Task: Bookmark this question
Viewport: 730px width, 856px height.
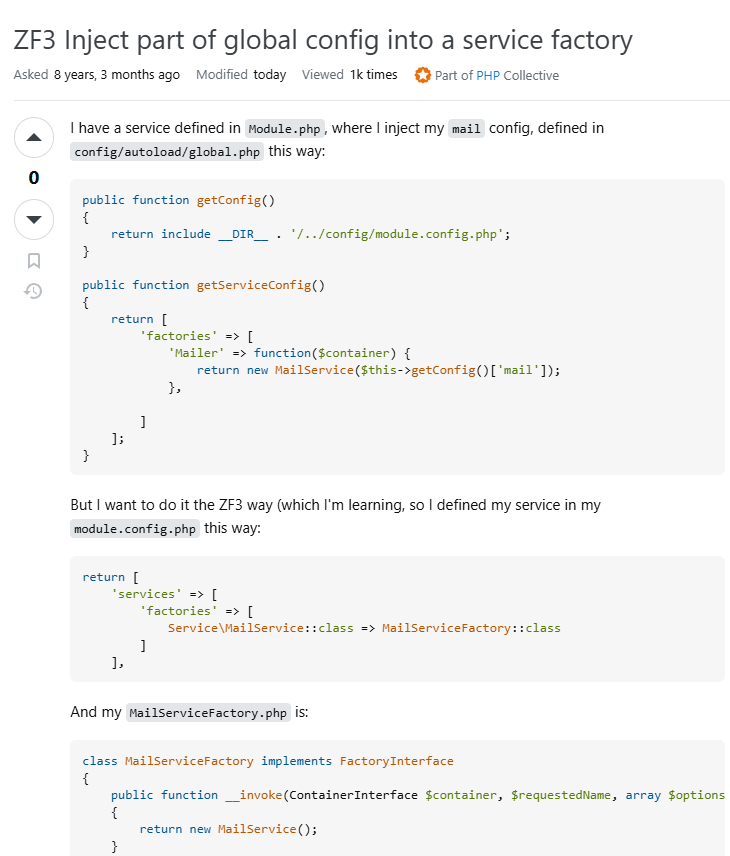Action: [34, 261]
